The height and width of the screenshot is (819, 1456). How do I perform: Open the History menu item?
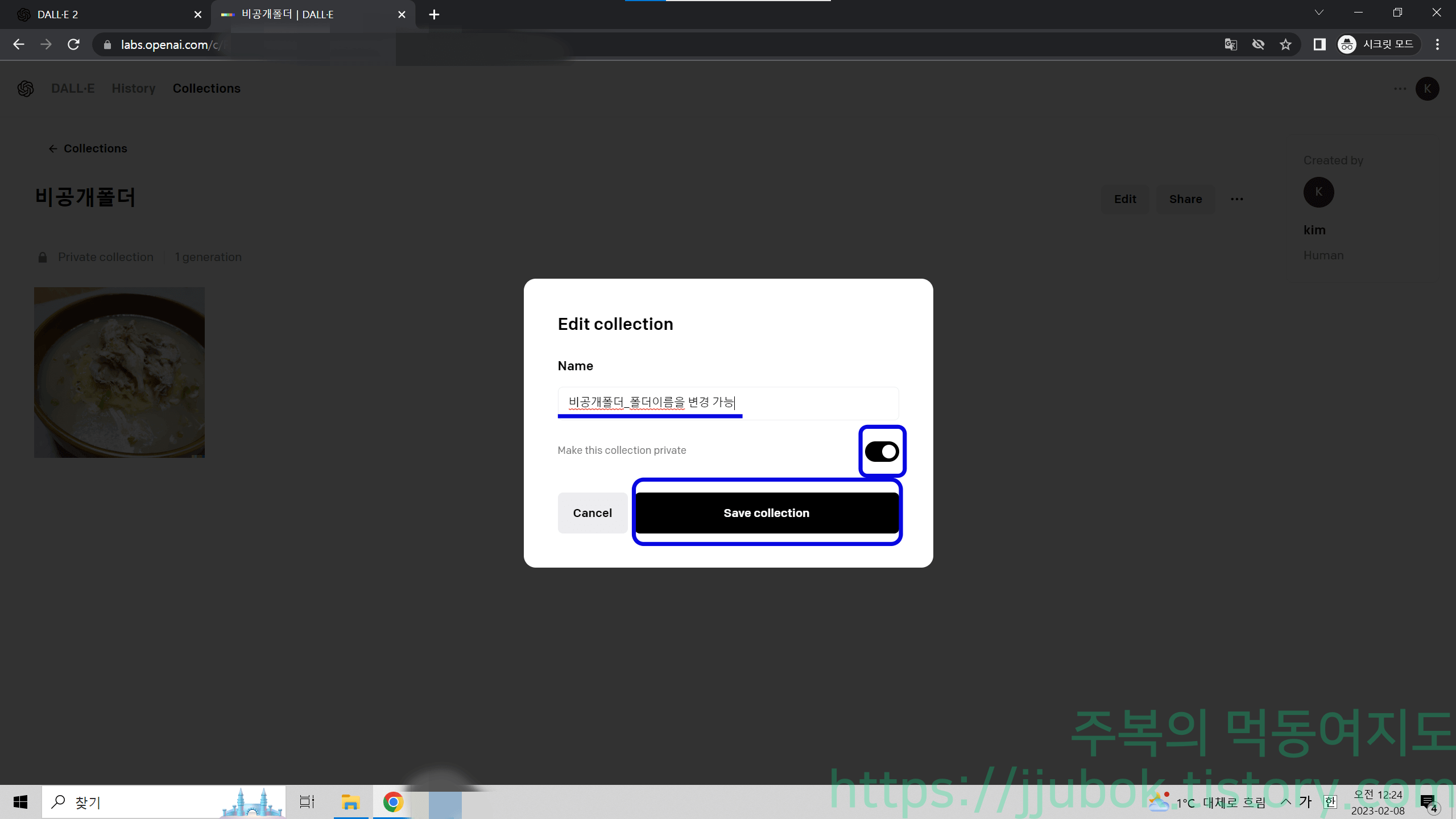(134, 89)
